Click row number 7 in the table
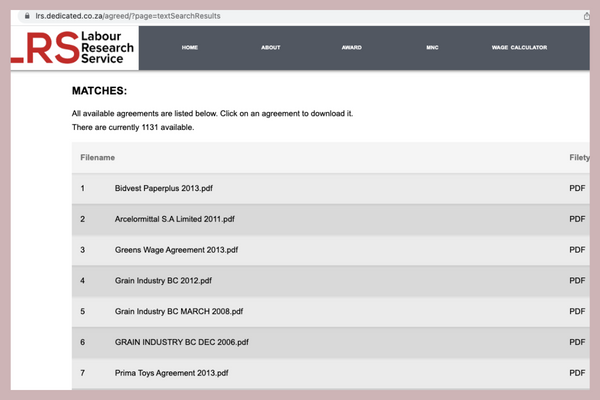The image size is (600, 400). pos(82,373)
